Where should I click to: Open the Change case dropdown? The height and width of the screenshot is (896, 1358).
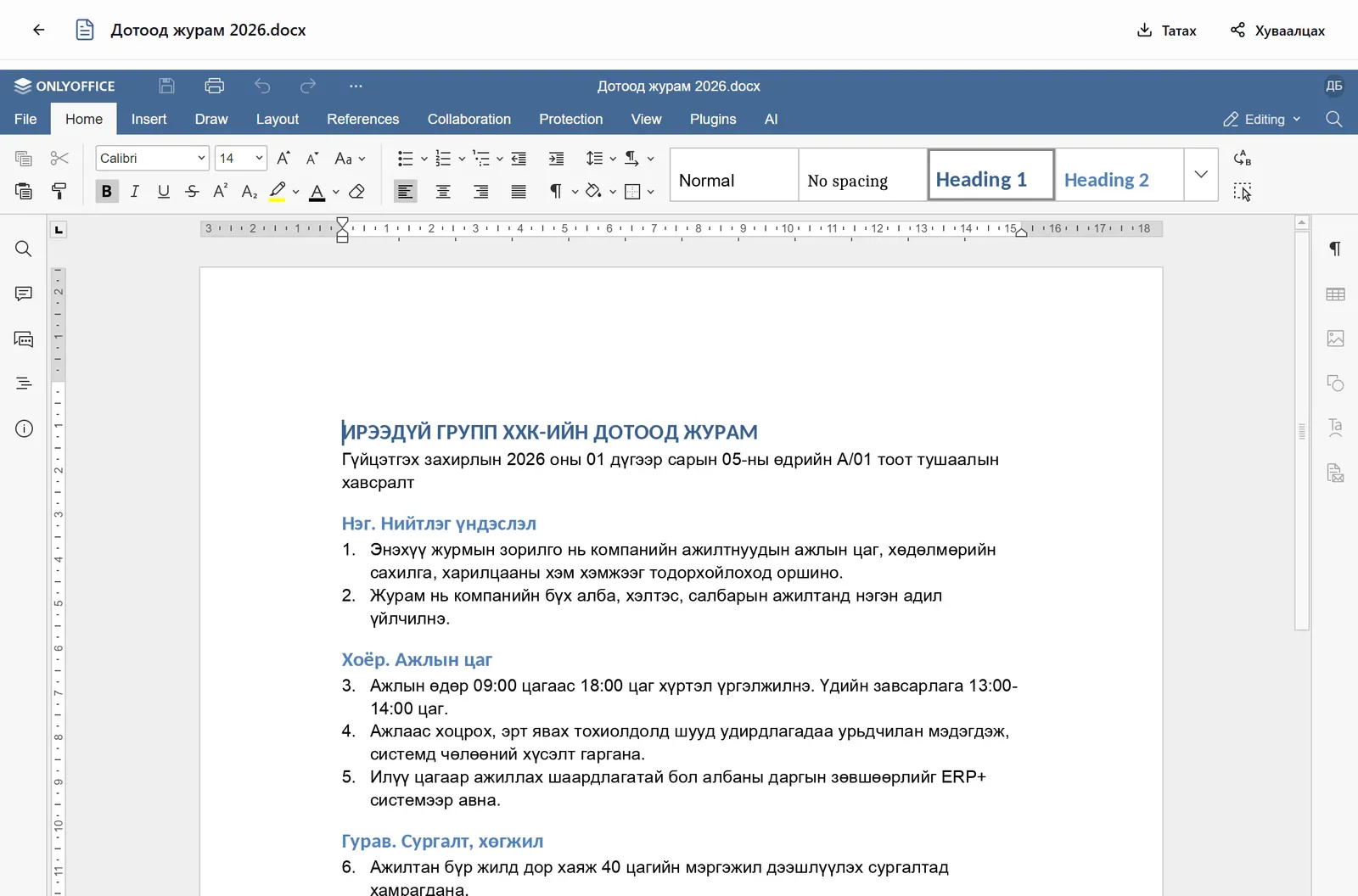click(350, 159)
